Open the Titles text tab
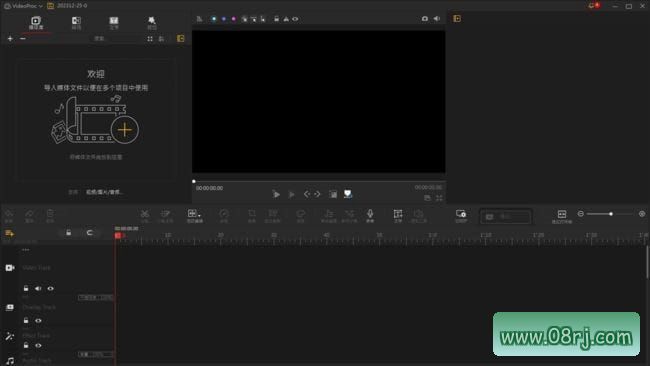The width and height of the screenshot is (650, 366). pos(114,23)
